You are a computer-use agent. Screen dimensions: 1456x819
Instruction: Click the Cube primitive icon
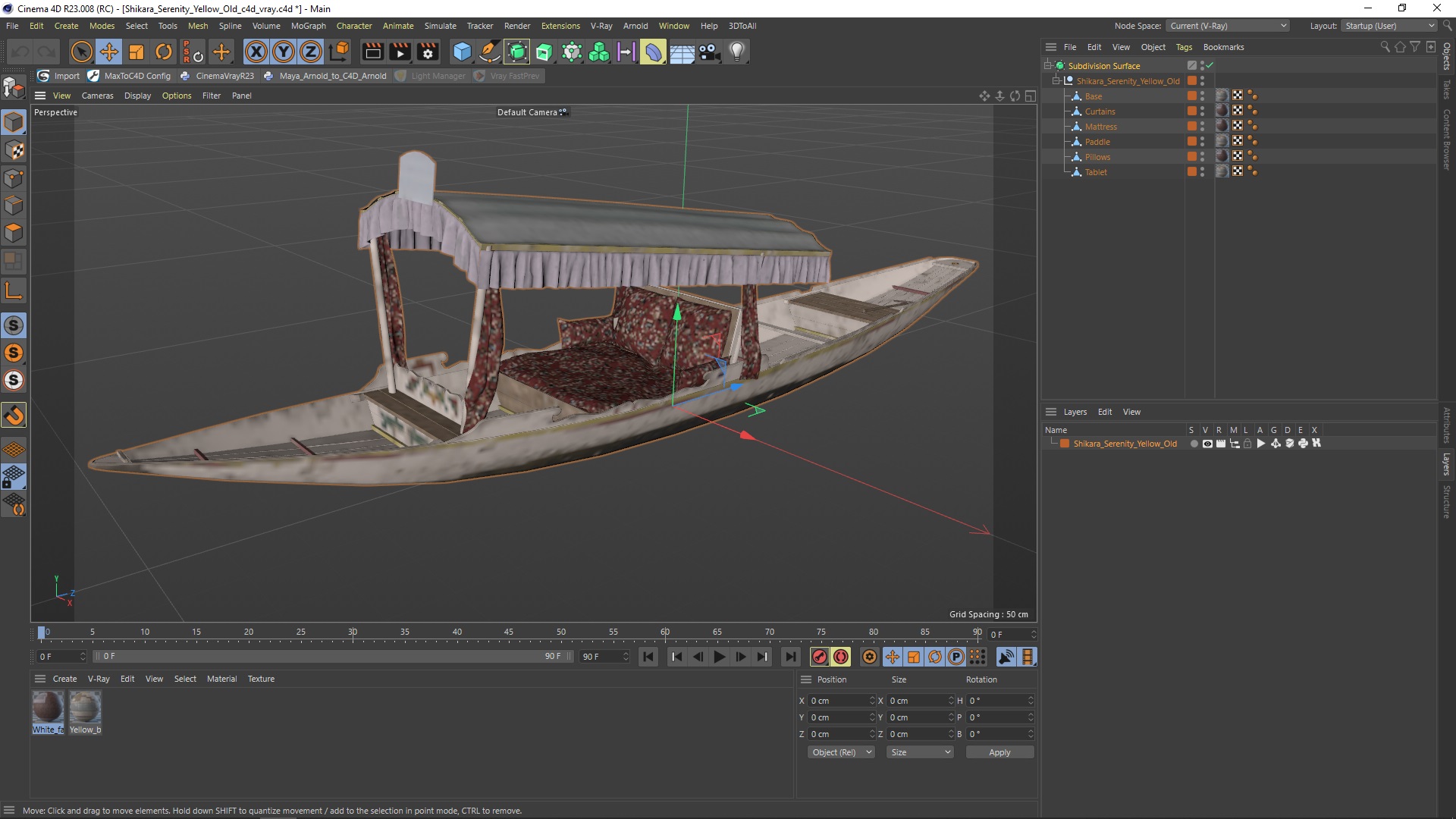point(461,52)
